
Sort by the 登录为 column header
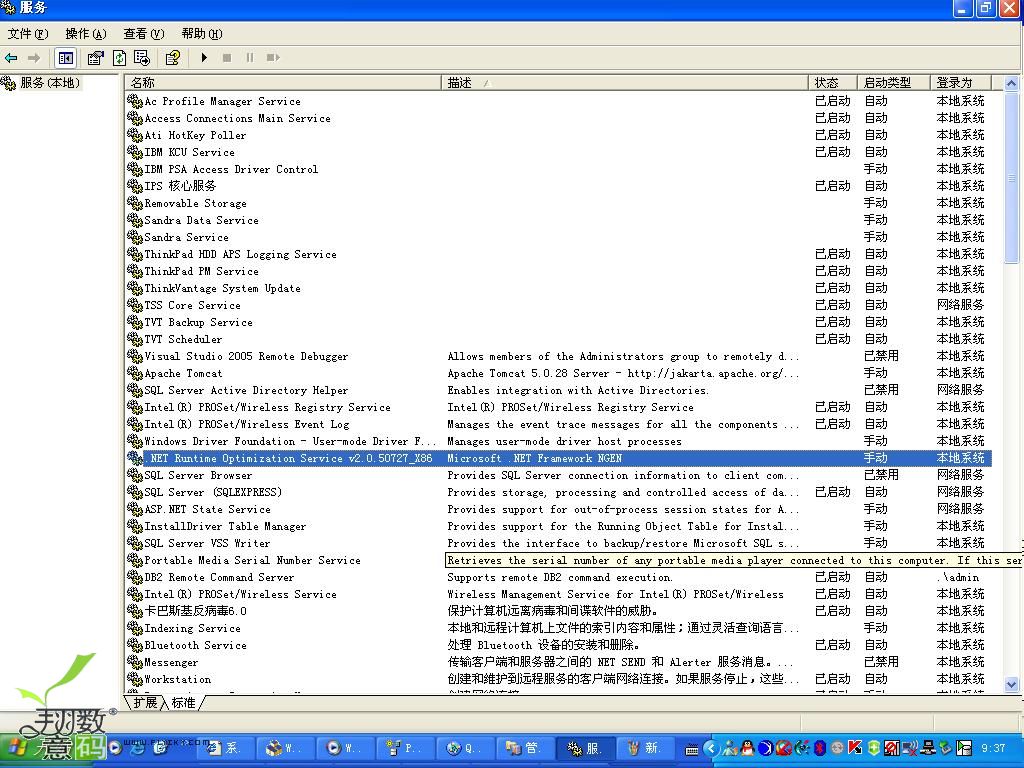(961, 83)
